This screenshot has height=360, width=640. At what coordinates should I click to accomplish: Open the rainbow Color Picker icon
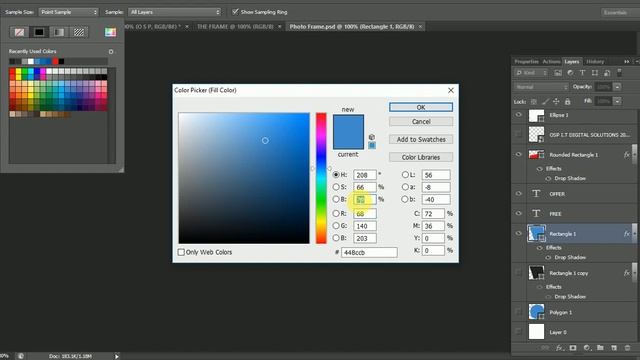[x=110, y=32]
